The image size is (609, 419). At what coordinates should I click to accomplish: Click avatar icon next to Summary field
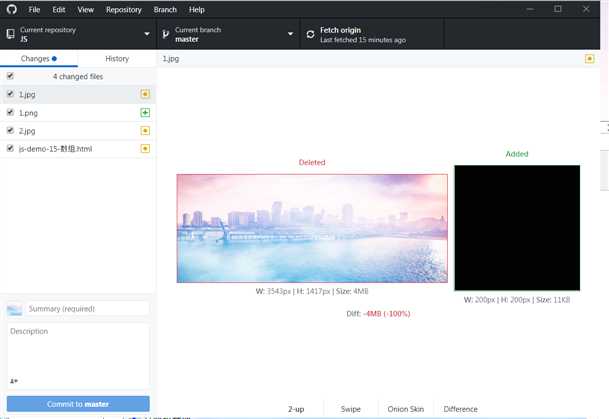pyautogui.click(x=15, y=309)
